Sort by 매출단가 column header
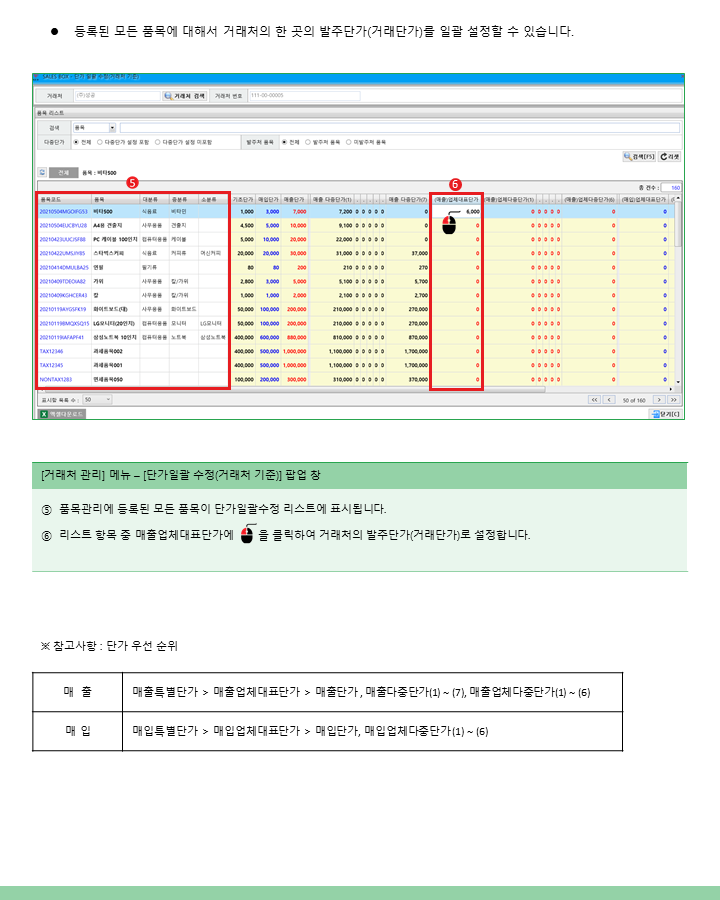 (x=294, y=199)
